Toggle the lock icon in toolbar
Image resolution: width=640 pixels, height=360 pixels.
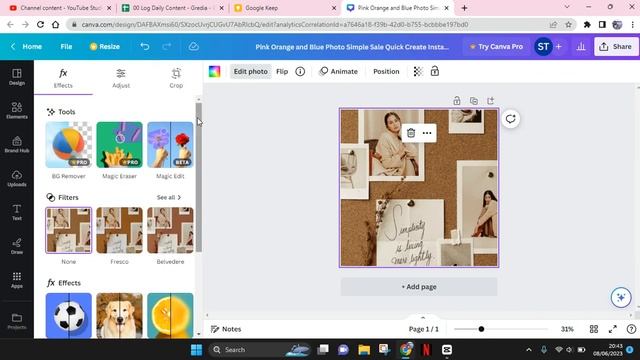pyautogui.click(x=435, y=71)
